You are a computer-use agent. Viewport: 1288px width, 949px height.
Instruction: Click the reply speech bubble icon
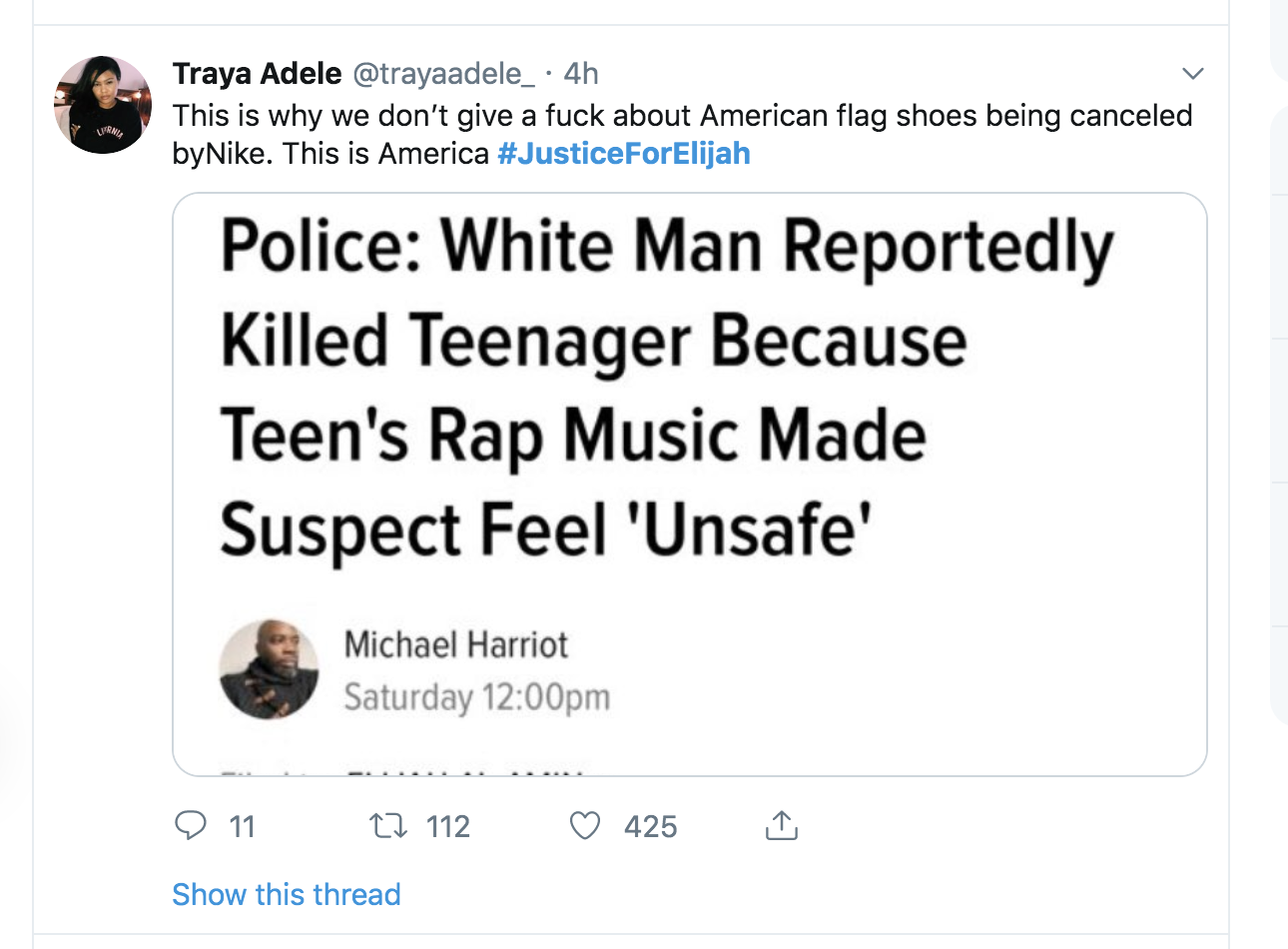190,826
